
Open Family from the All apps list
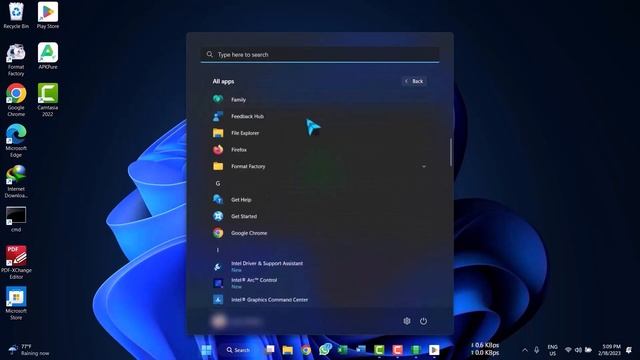coord(319,99)
